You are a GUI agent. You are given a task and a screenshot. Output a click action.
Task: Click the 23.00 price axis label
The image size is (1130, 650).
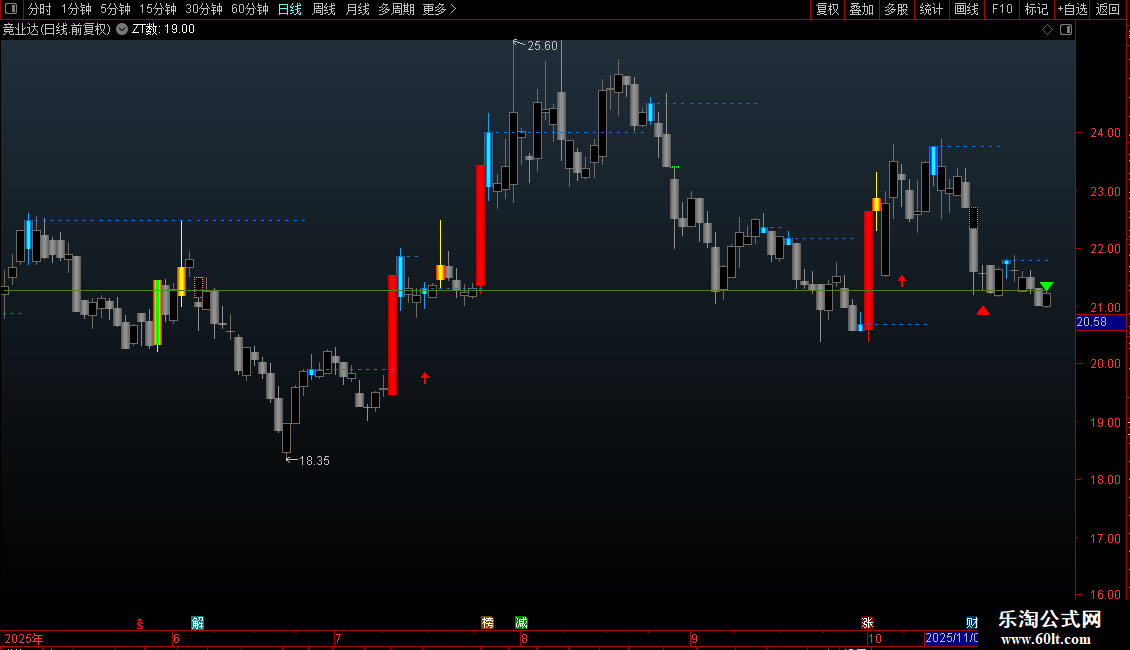[x=1105, y=192]
